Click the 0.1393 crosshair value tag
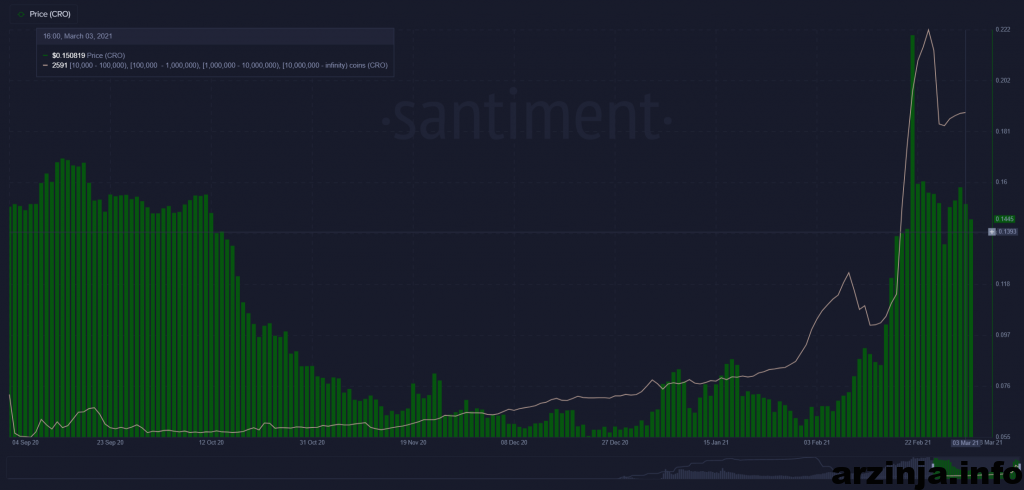Image resolution: width=1024 pixels, height=490 pixels. pos(1003,232)
